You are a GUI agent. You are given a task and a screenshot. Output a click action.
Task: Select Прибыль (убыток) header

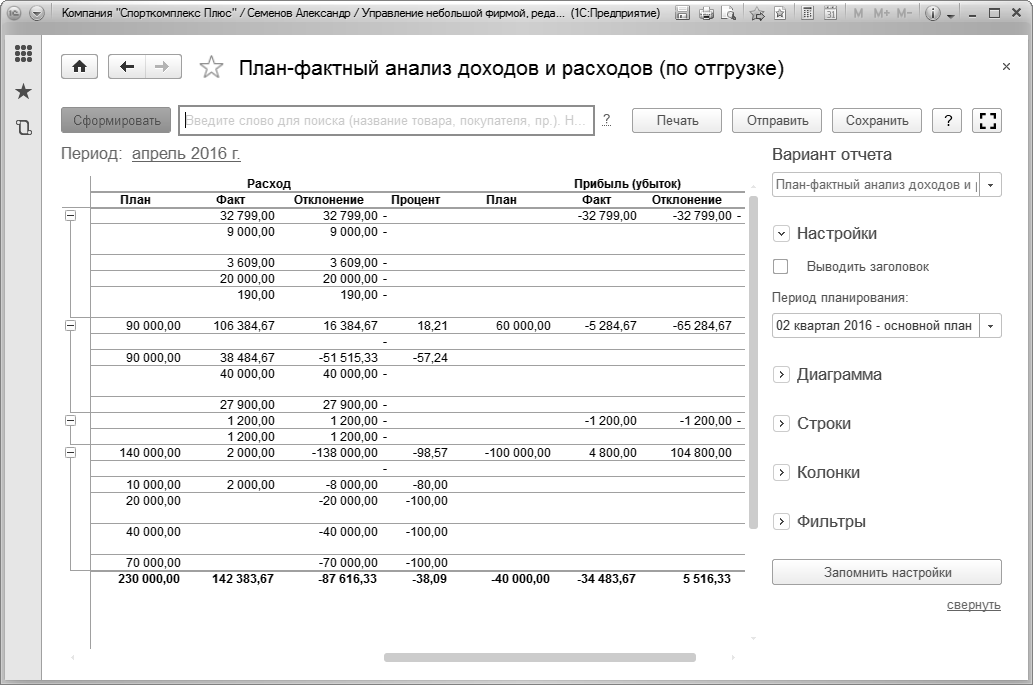point(627,184)
